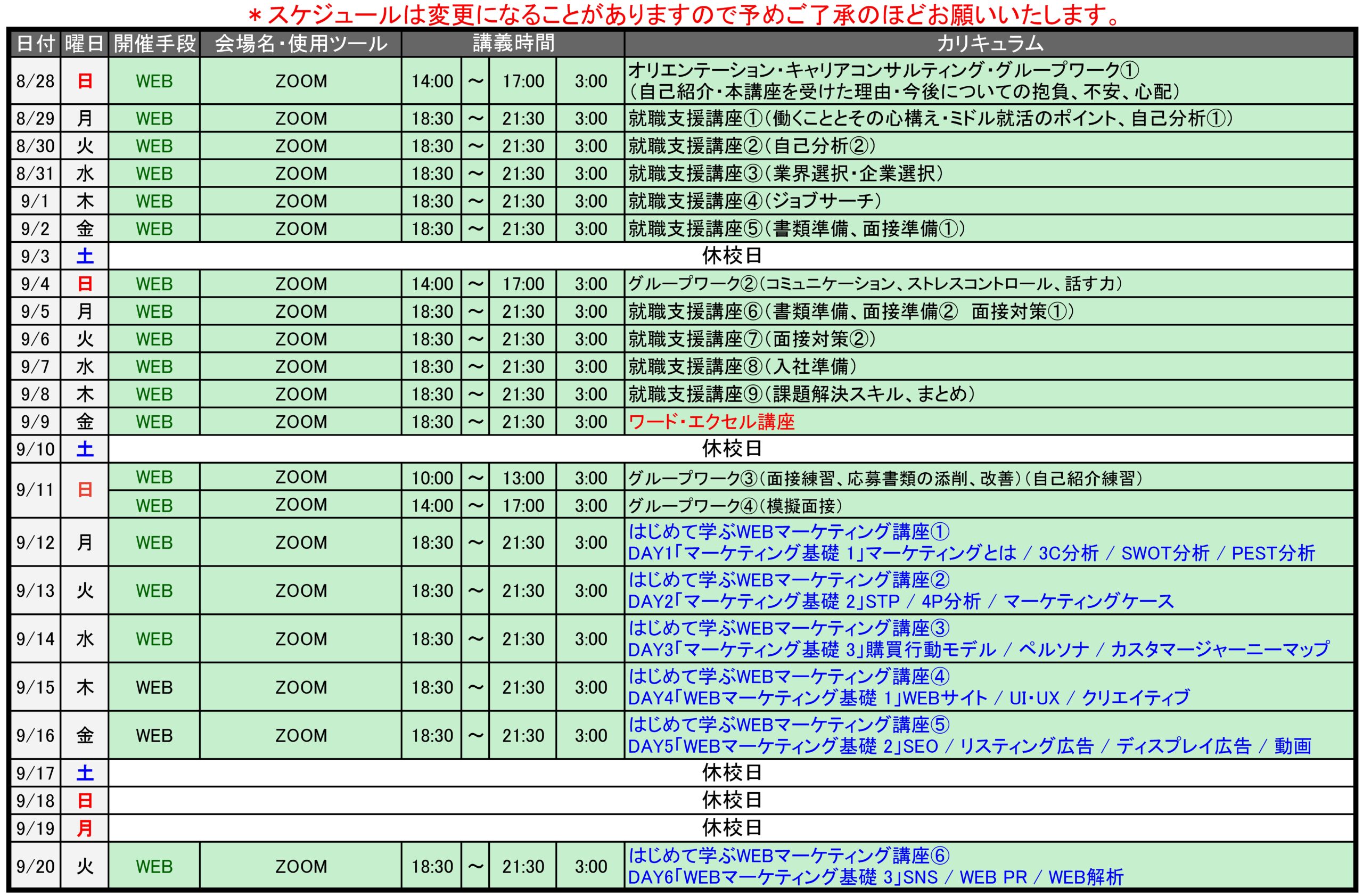Click 就職支援講座②(自己分析②) cell
1363x896 pixels.
coord(990,146)
